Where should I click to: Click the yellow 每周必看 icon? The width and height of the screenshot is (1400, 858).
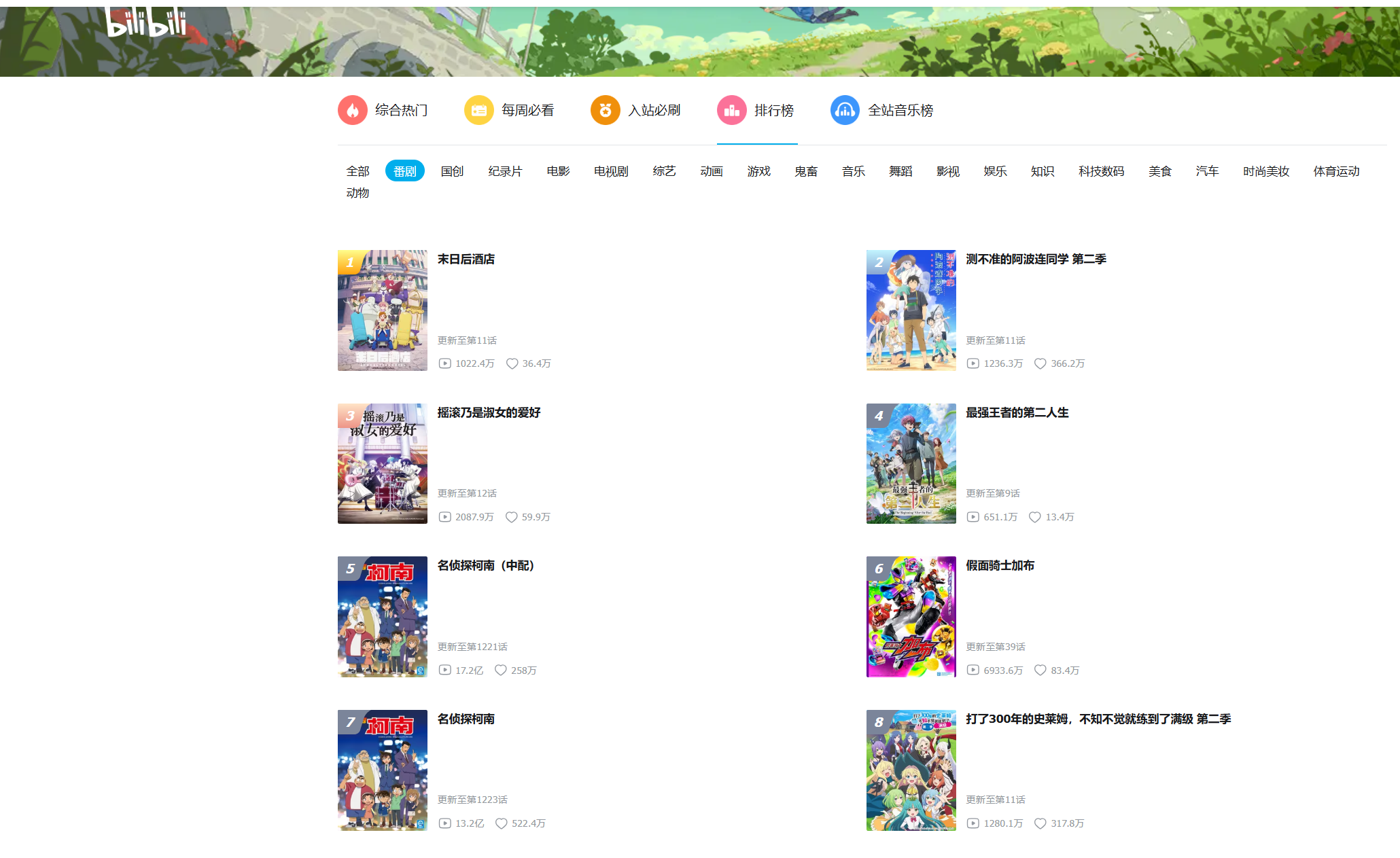tap(479, 110)
